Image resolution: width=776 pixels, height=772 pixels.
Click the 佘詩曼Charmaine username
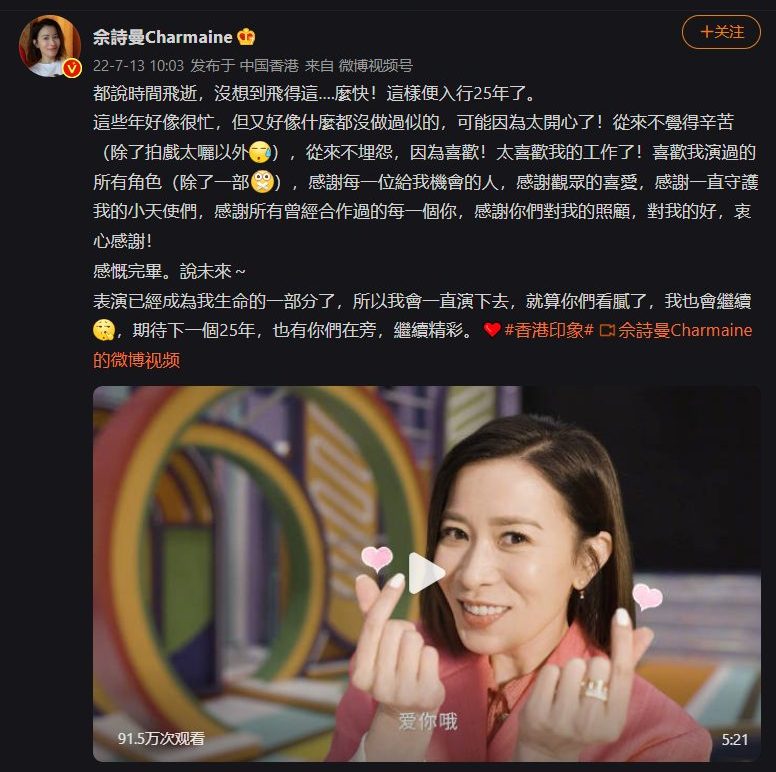(x=162, y=37)
